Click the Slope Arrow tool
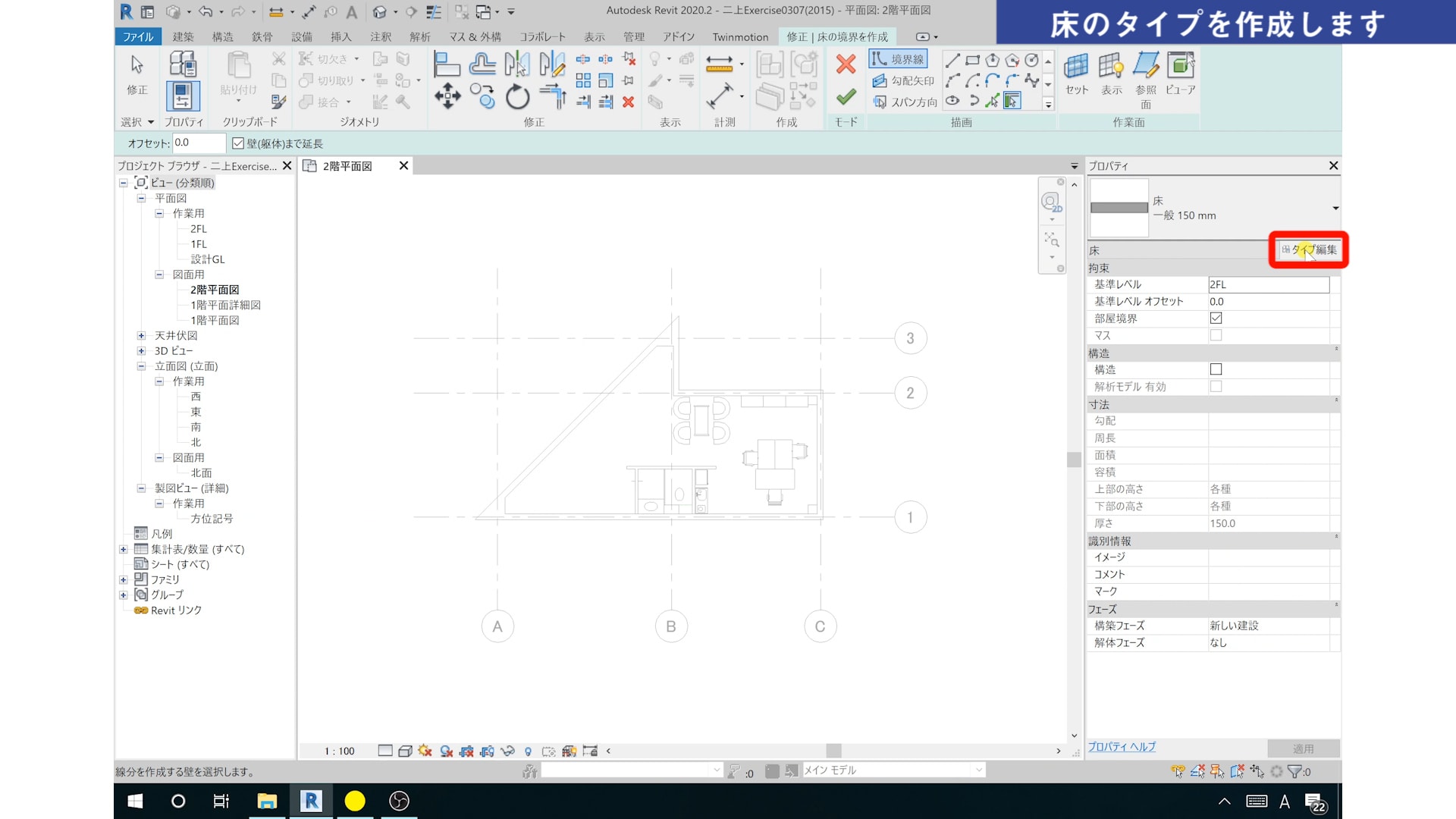This screenshot has width=1456, height=819. click(x=903, y=80)
